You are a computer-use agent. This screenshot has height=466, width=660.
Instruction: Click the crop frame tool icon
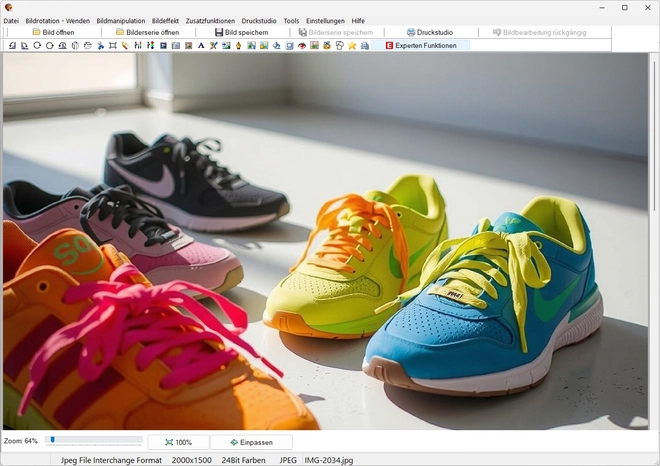[112, 45]
